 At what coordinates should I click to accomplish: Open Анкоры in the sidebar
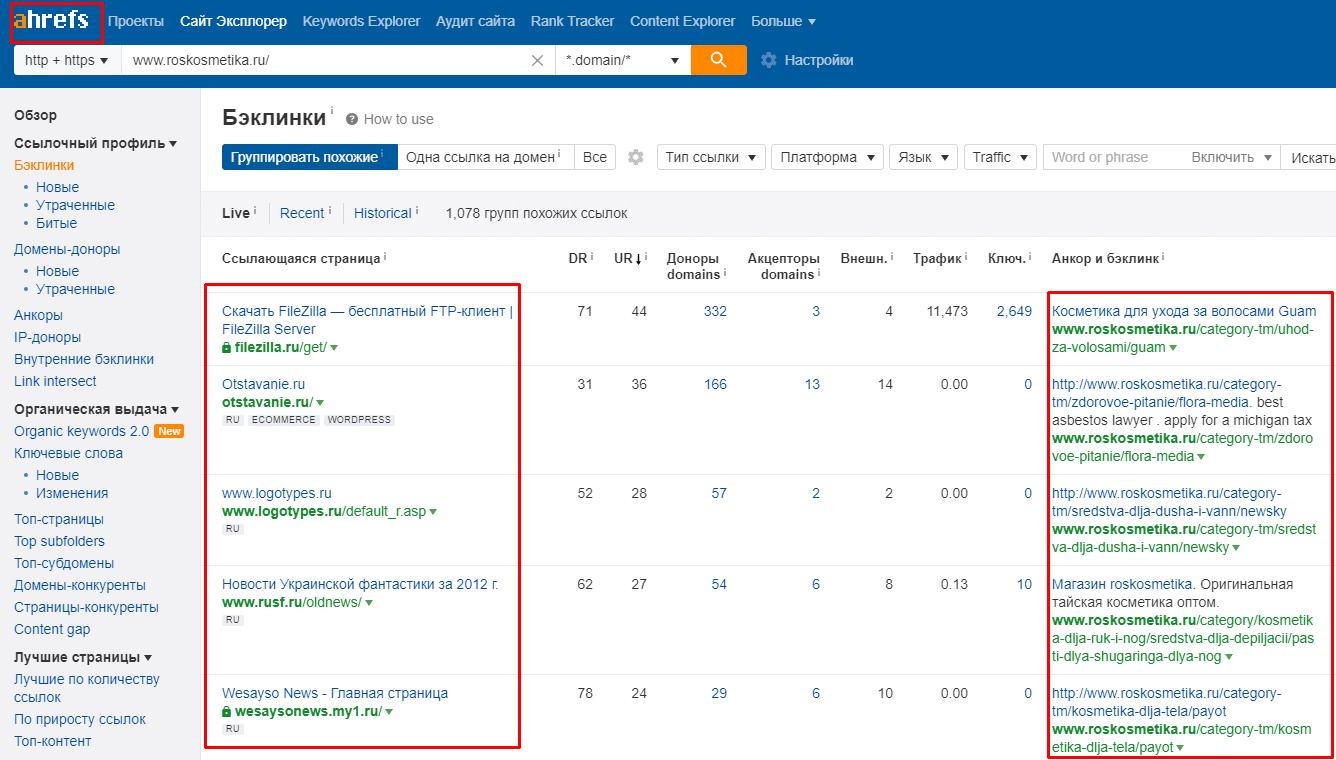(x=38, y=315)
